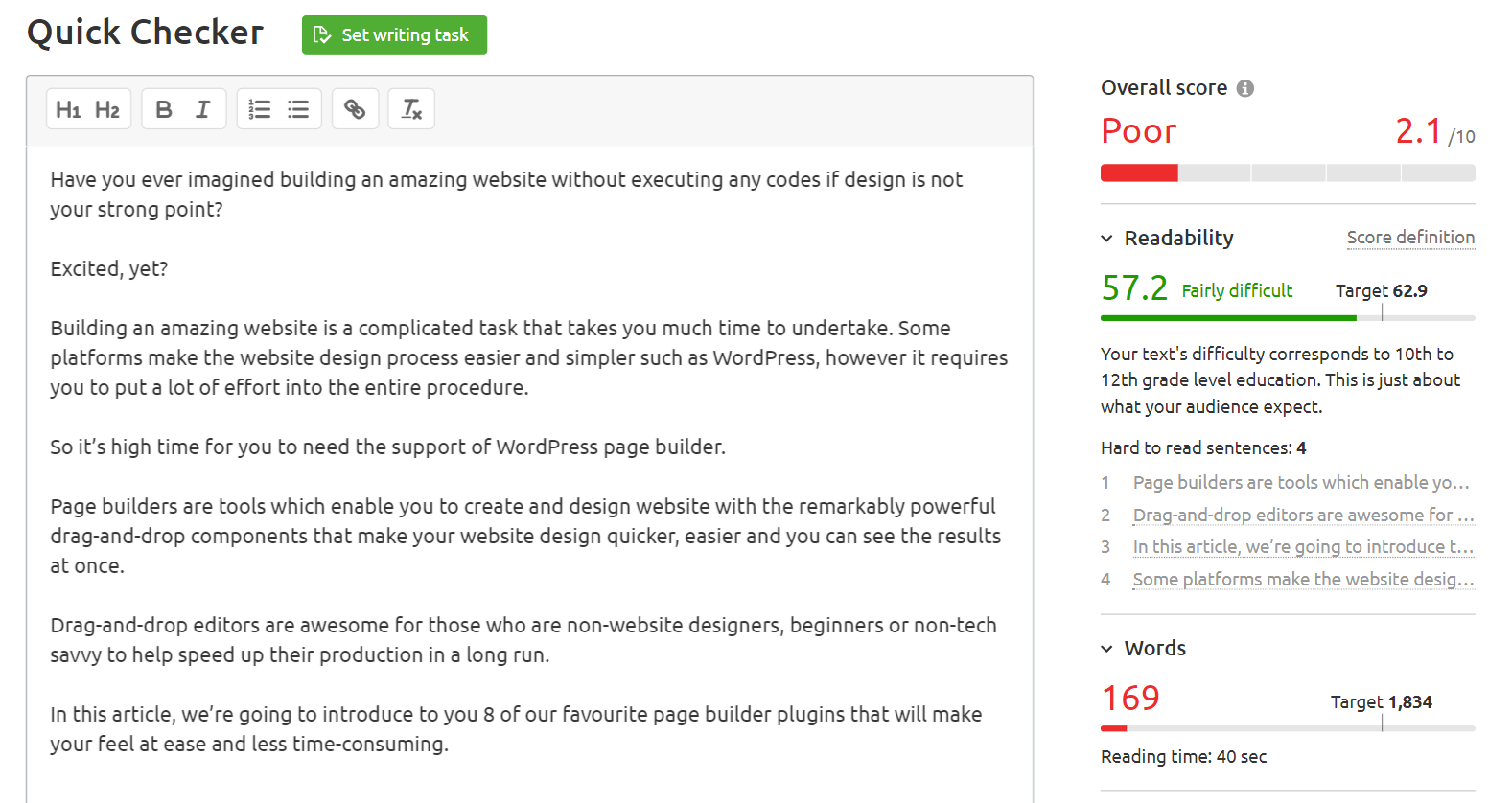Apply Heading 2 formatting
The width and height of the screenshot is (1512, 803).
coord(107,109)
